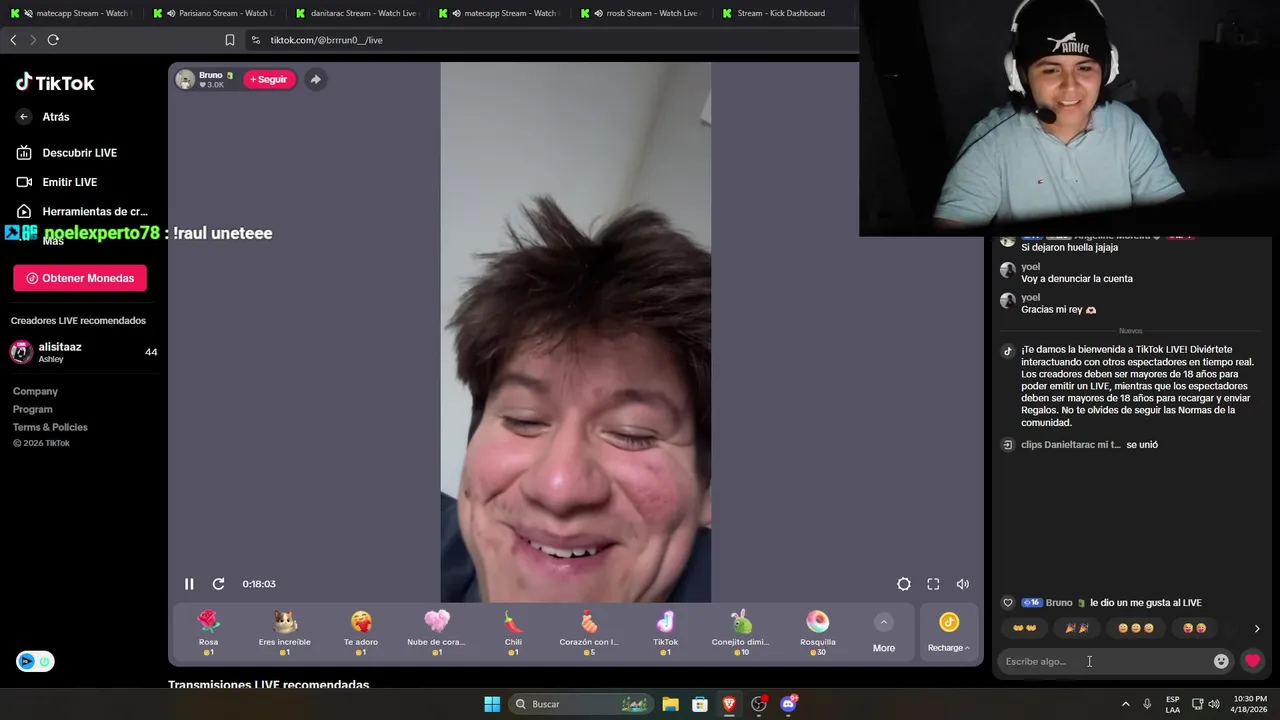Enter fullscreen mode on player
Image resolution: width=1280 pixels, height=720 pixels.
933,584
